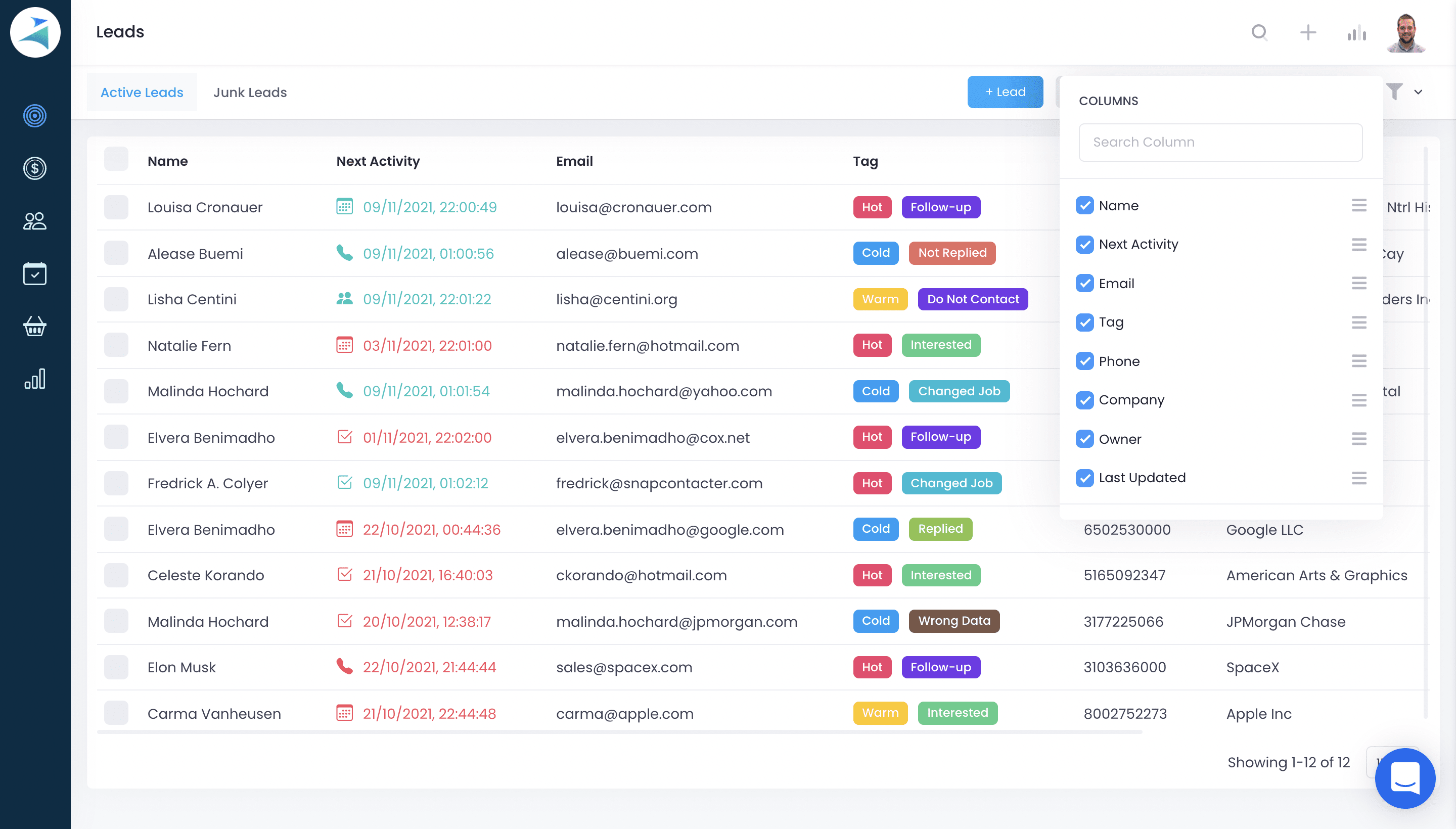Open the target/leads sidebar icon
This screenshot has height=829, width=1456.
click(35, 116)
